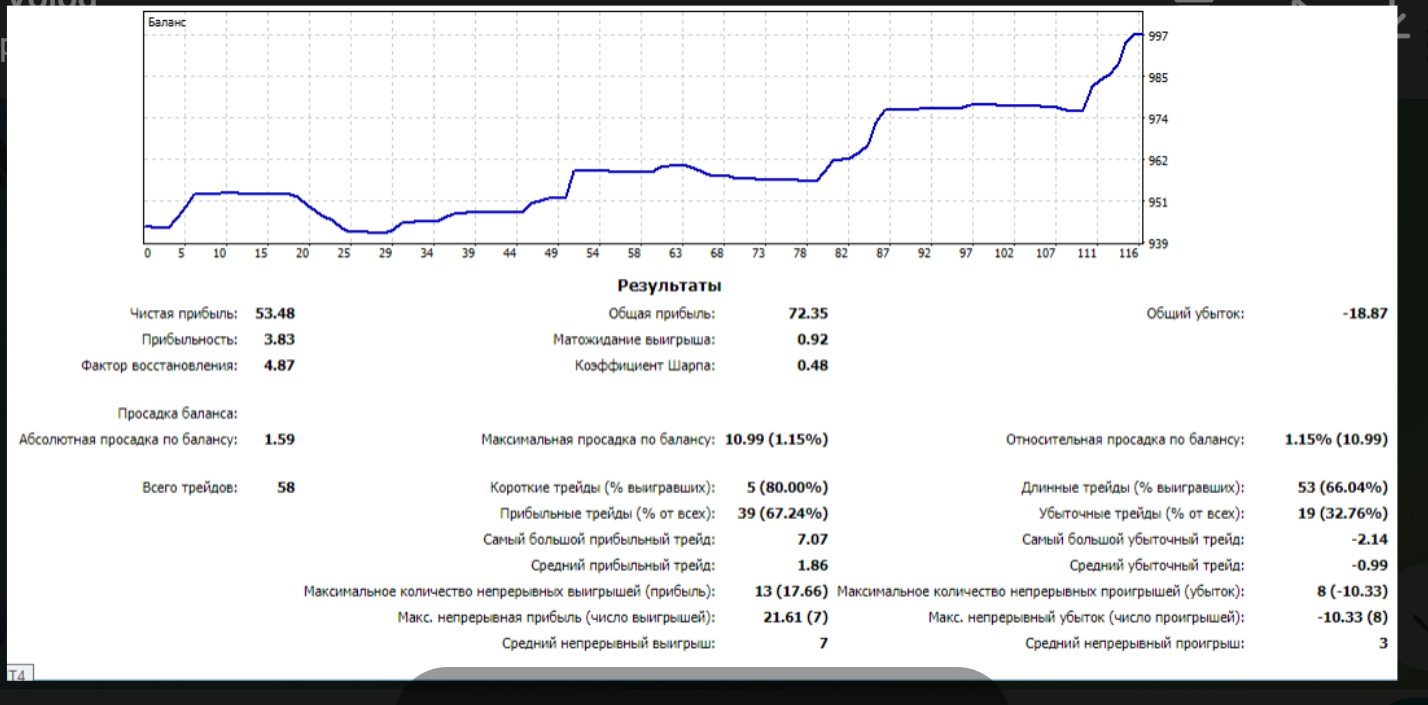Select the consecutive losses value 8 (-10.33)

[x=1353, y=592]
